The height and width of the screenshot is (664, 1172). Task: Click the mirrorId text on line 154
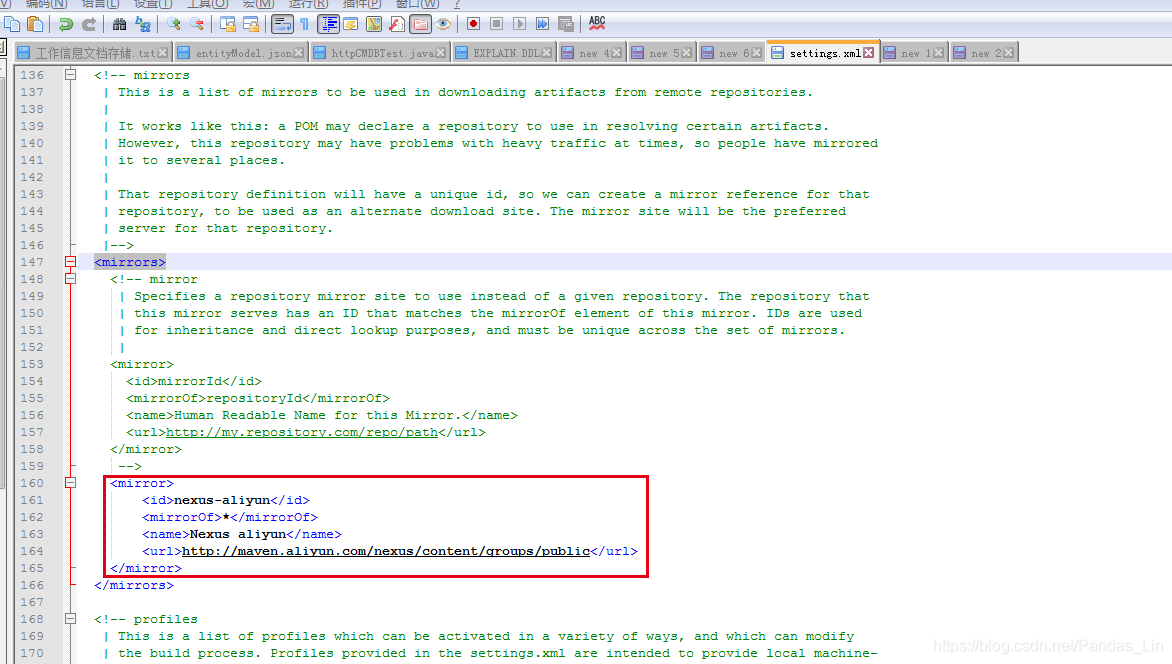(x=190, y=381)
